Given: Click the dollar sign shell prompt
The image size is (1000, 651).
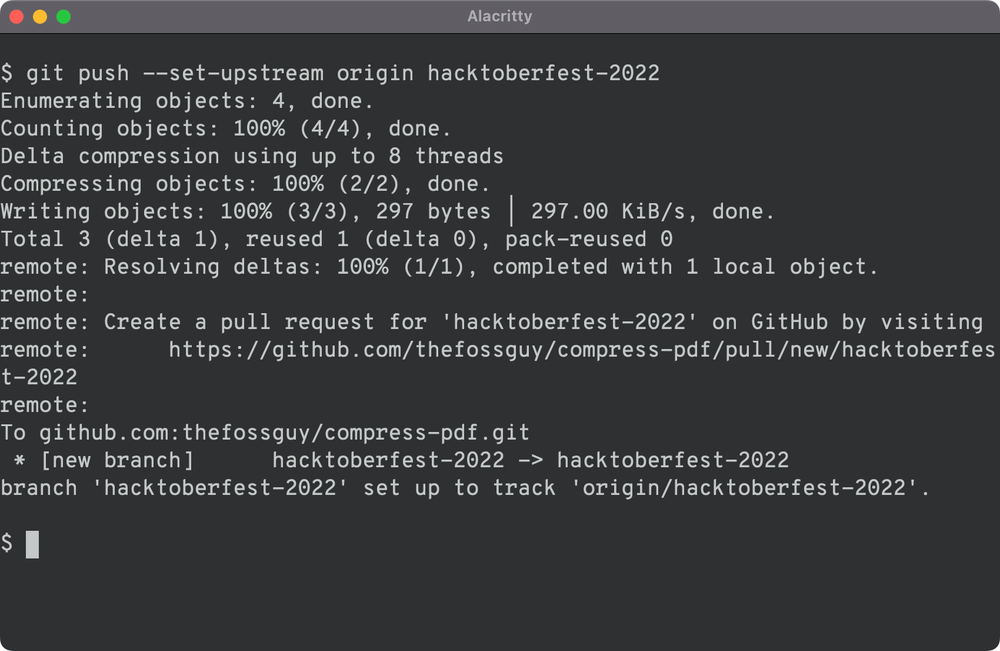Looking at the screenshot, I should [x=8, y=543].
